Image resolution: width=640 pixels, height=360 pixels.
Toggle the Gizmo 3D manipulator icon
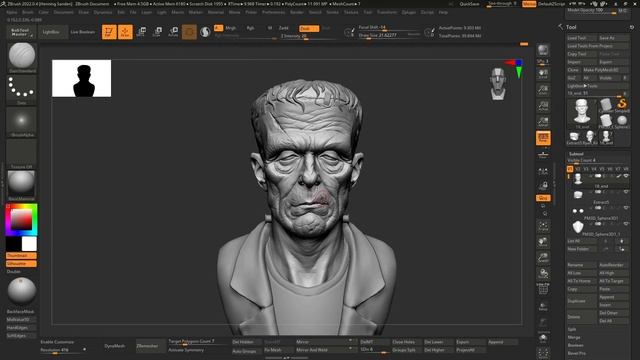click(189, 32)
